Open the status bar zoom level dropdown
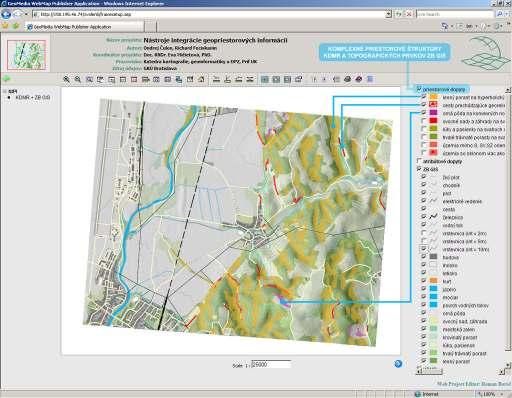This screenshot has height=398, width=512. click(503, 394)
